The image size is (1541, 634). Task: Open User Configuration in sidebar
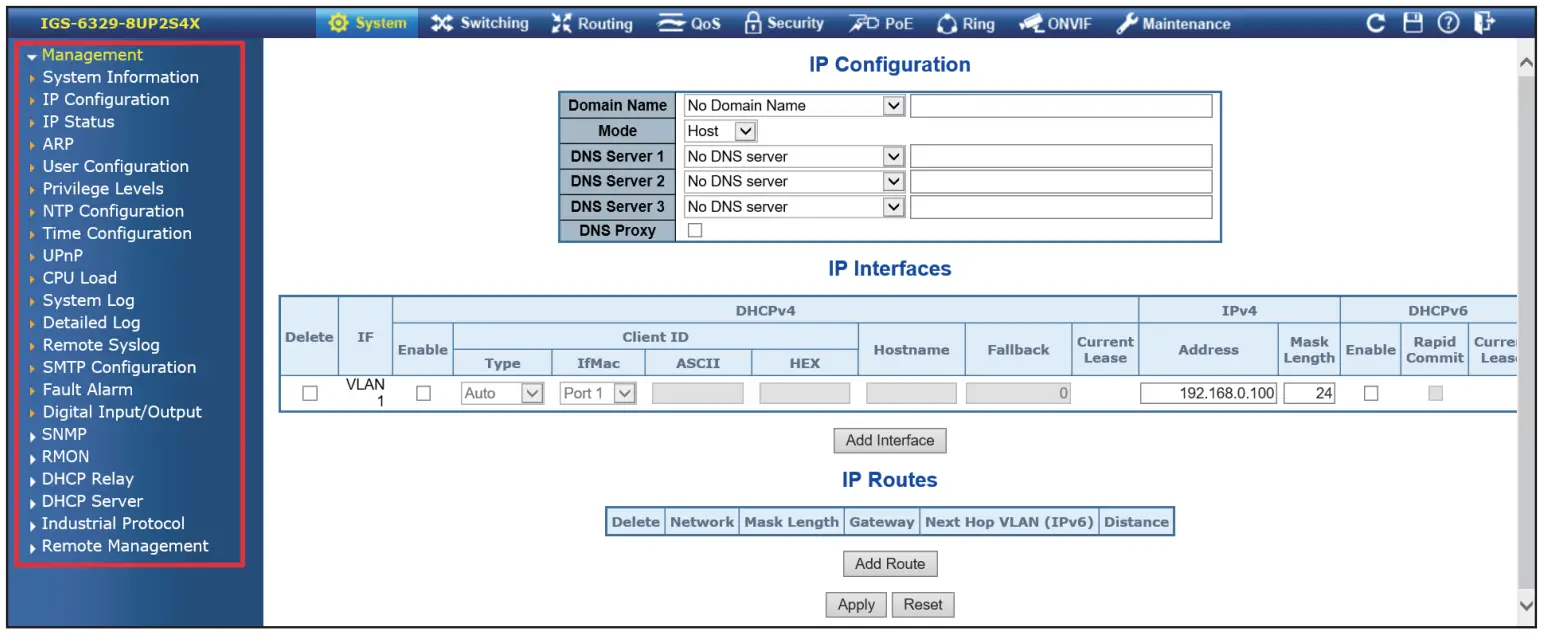coord(115,166)
